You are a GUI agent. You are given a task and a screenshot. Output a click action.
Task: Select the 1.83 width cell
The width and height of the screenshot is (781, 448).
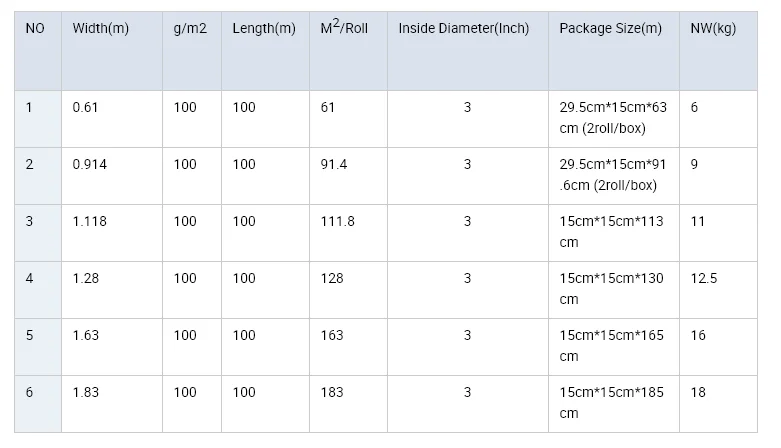coord(86,393)
